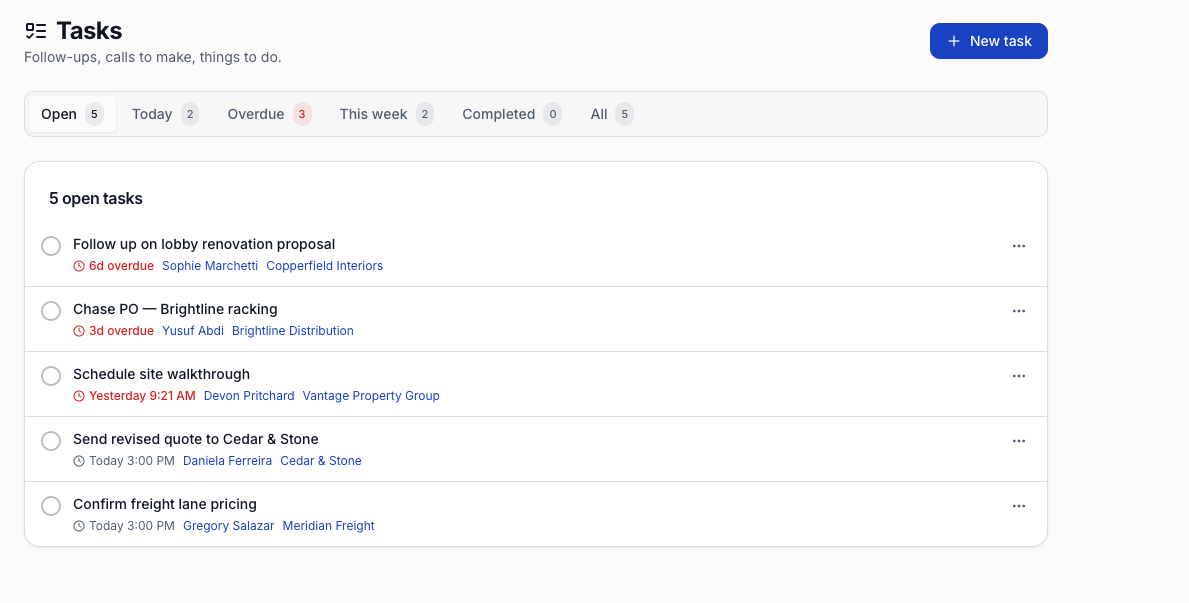The height and width of the screenshot is (603, 1189).
Task: Click the Tasks checklist icon in the header
Action: (x=36, y=31)
